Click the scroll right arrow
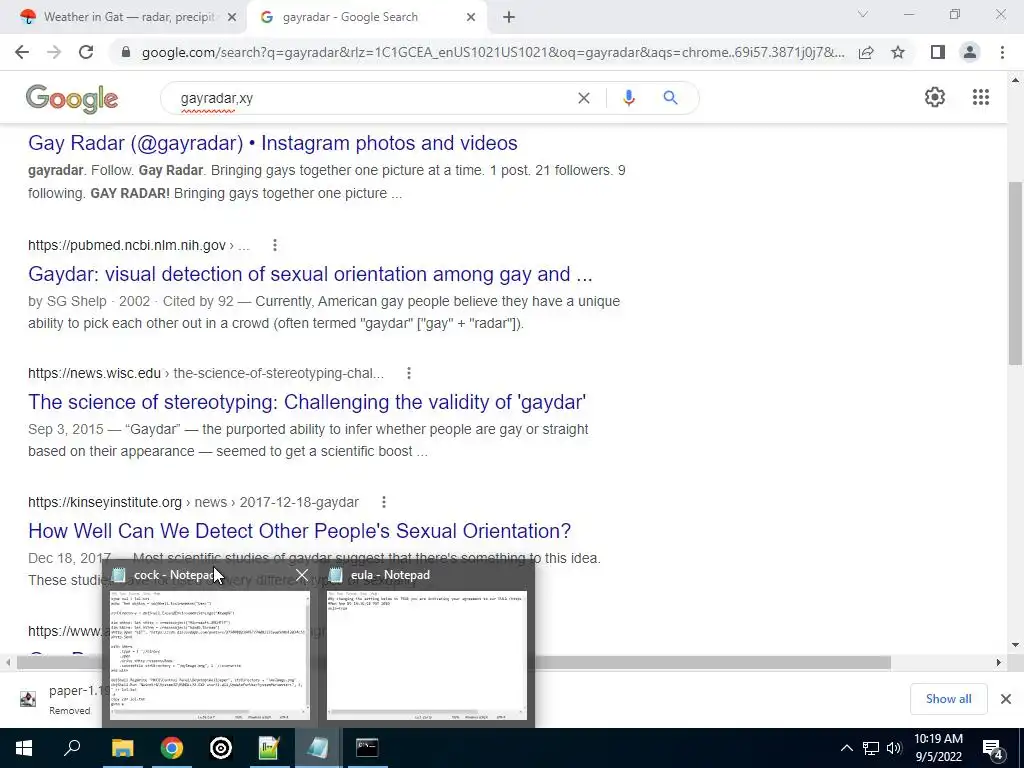This screenshot has width=1024, height=768. pyautogui.click(x=999, y=663)
